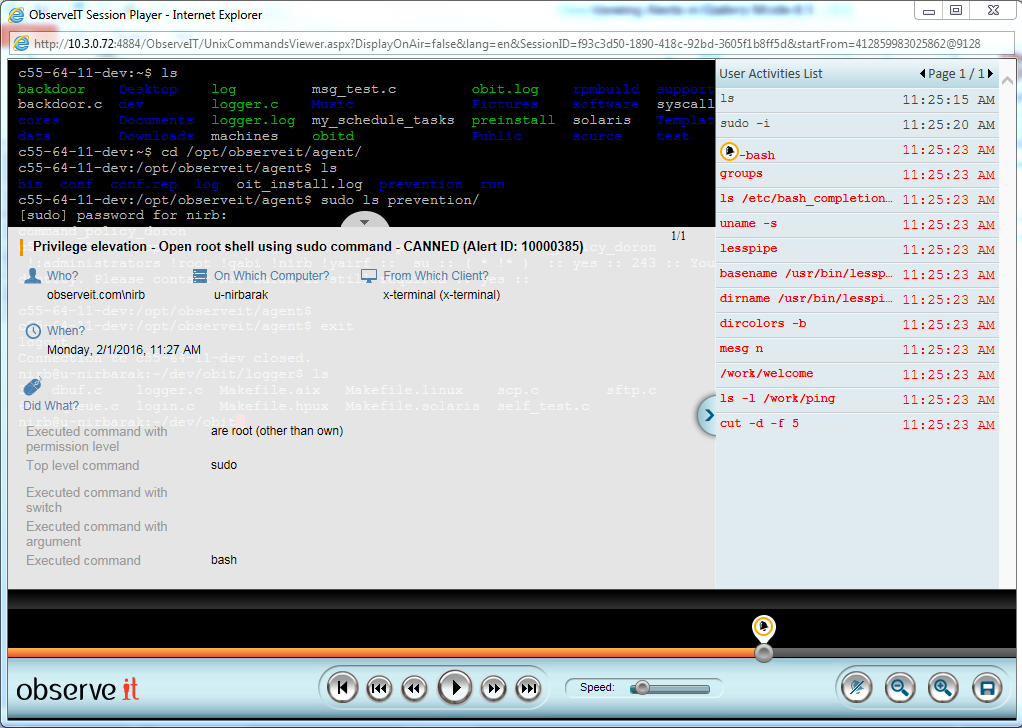The height and width of the screenshot is (728, 1022).
Task: Click the rewind button
Action: coord(413,687)
